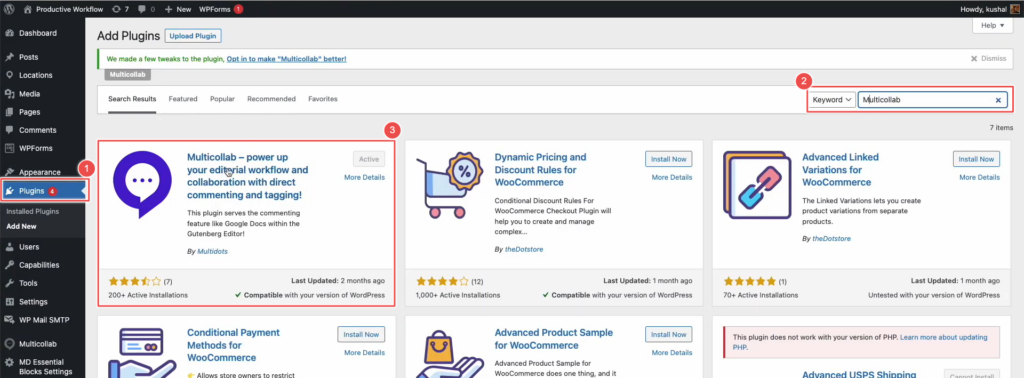Select the Plugins sidebar menu
Viewport: 1024px width, 378px height.
(42, 191)
